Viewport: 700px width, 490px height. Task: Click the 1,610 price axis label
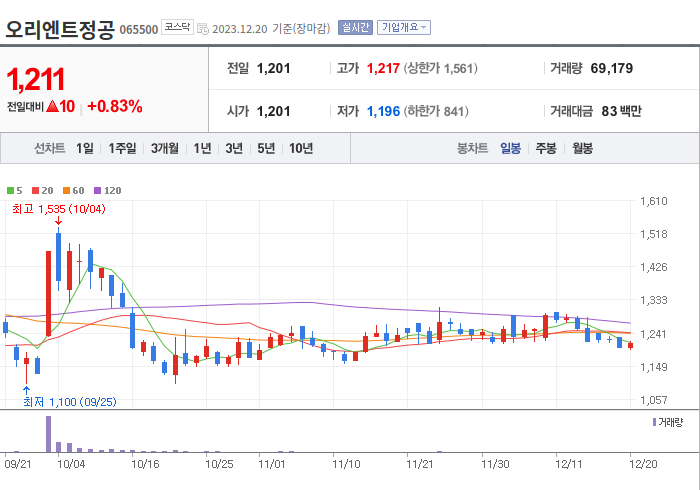[654, 201]
